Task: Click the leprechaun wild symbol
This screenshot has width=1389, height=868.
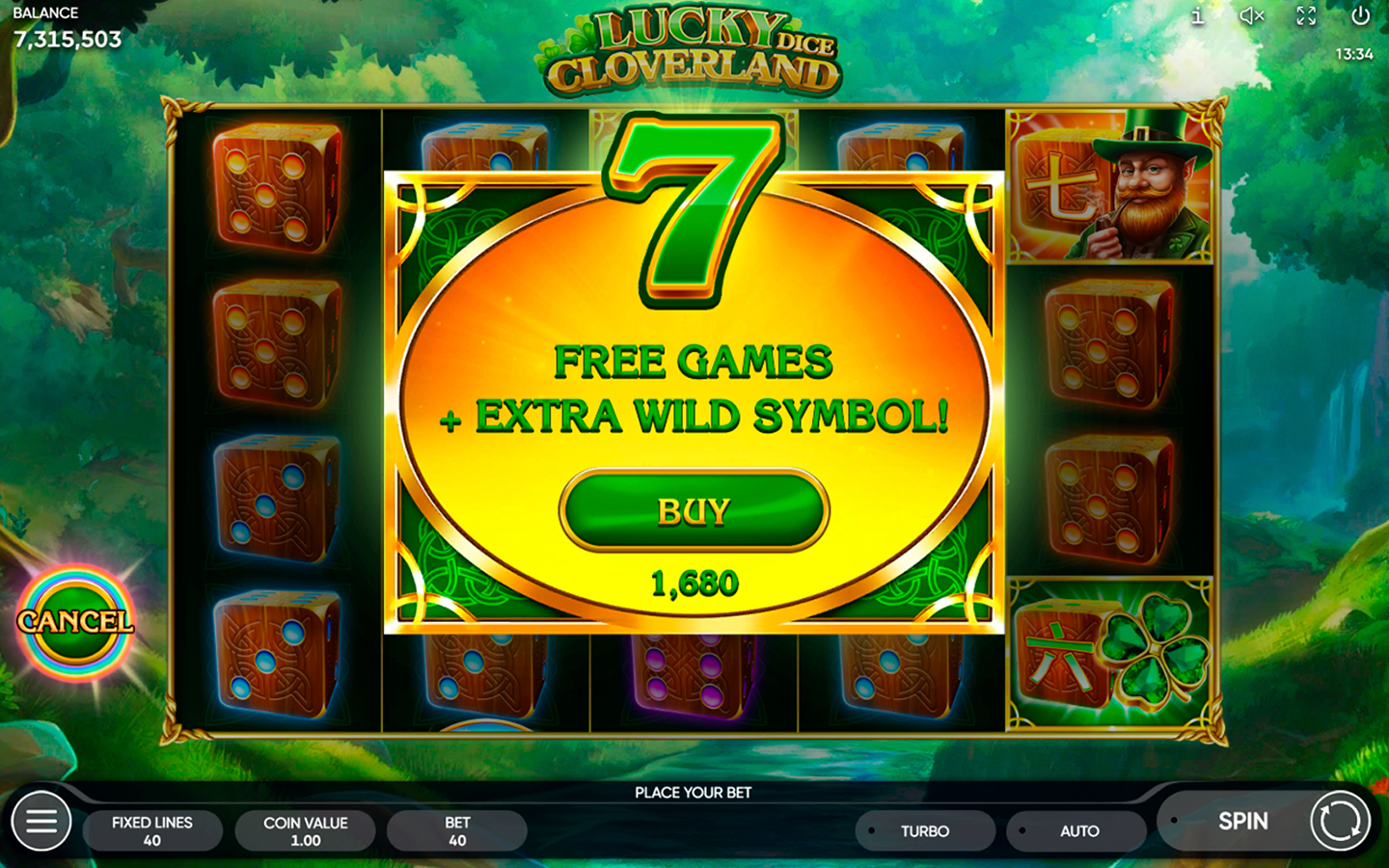Action: point(1109,185)
